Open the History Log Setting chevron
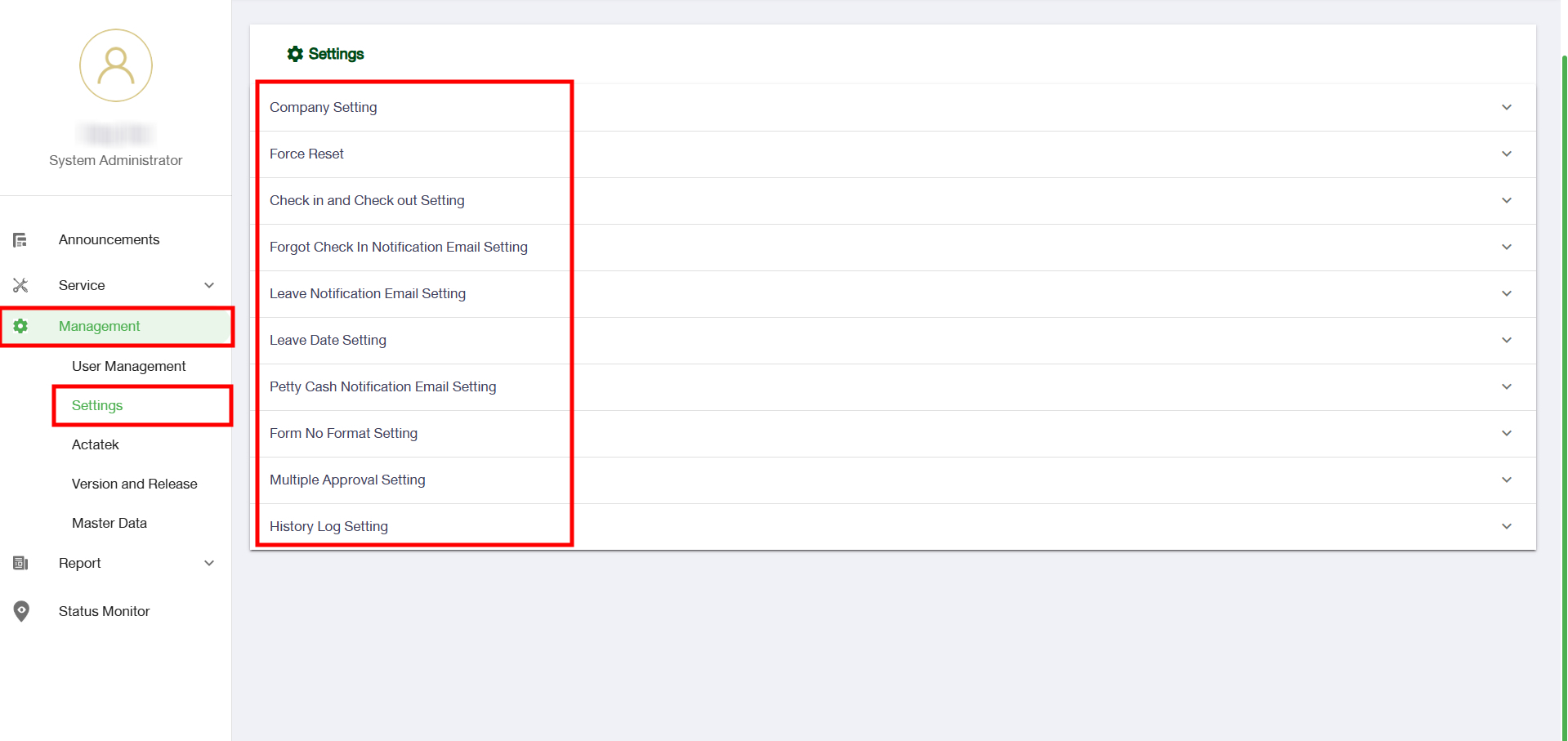This screenshot has height=741, width=1568. pyautogui.click(x=1506, y=527)
